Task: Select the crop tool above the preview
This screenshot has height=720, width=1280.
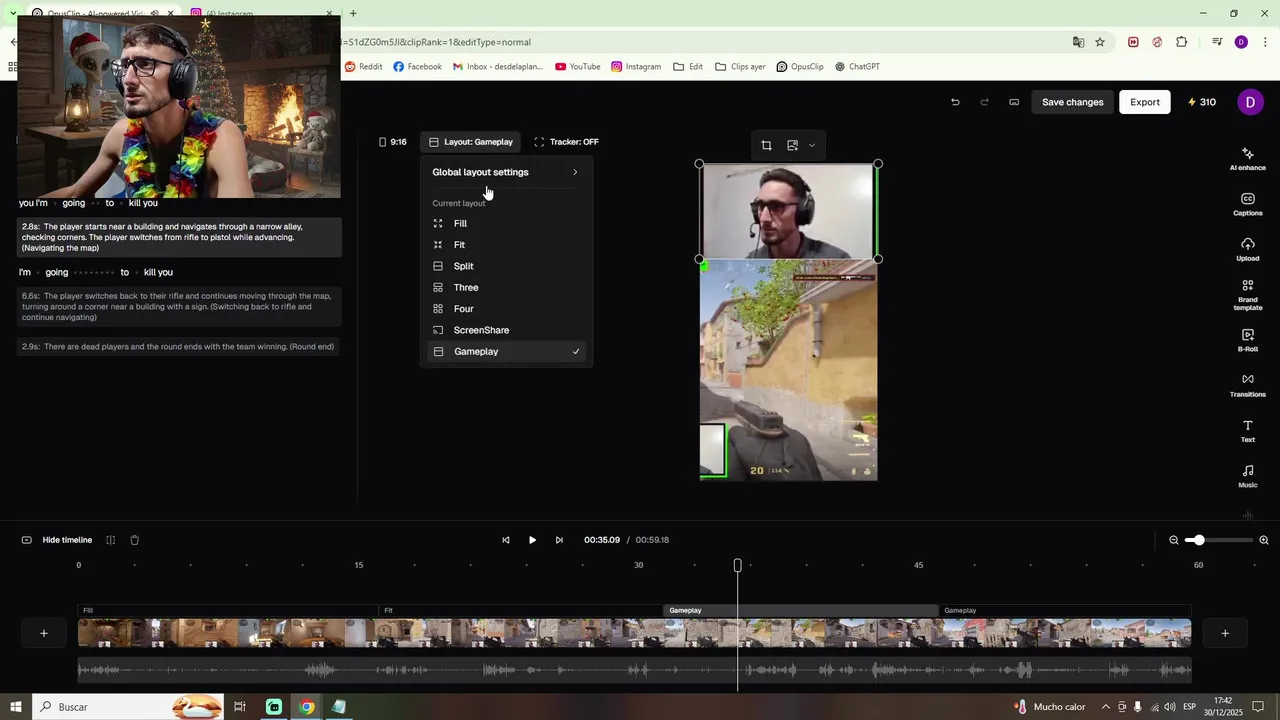Action: (766, 145)
